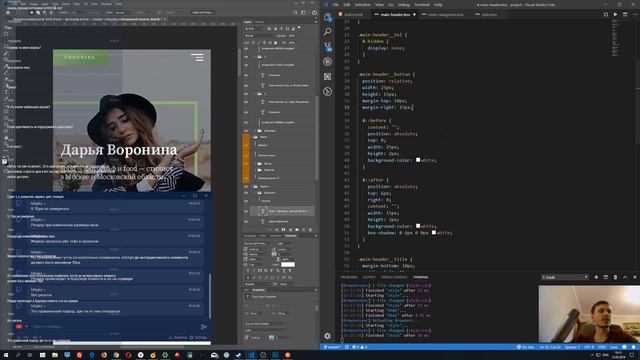Click the git branch indicator in VS Code status bar
640x360 pixels.
click(x=332, y=347)
